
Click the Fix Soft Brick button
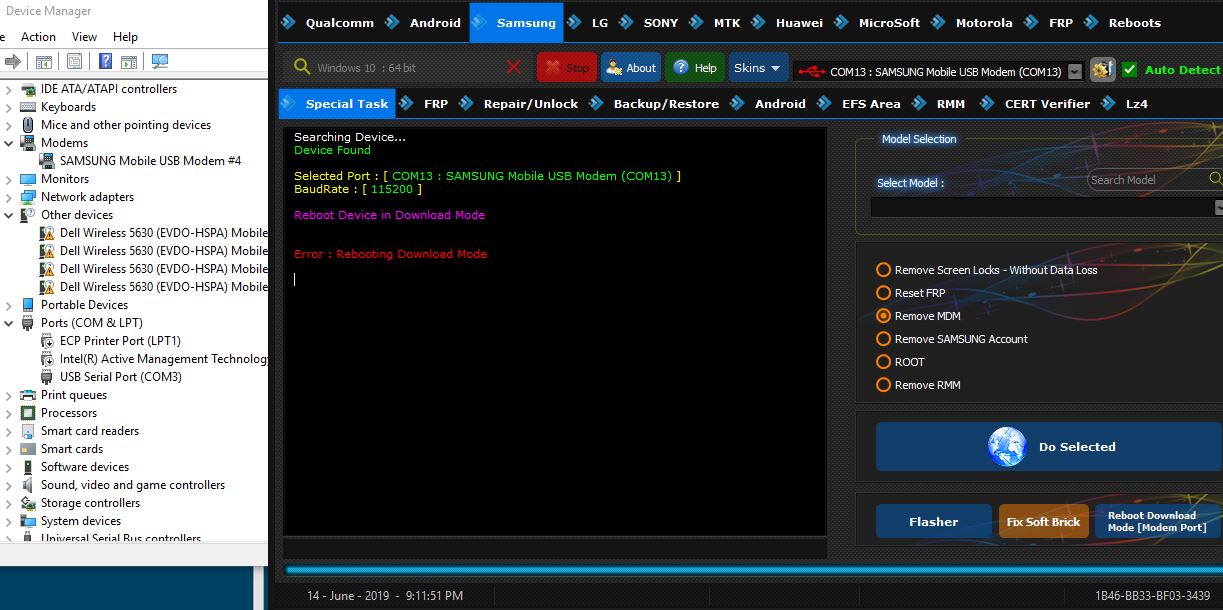click(x=1043, y=521)
